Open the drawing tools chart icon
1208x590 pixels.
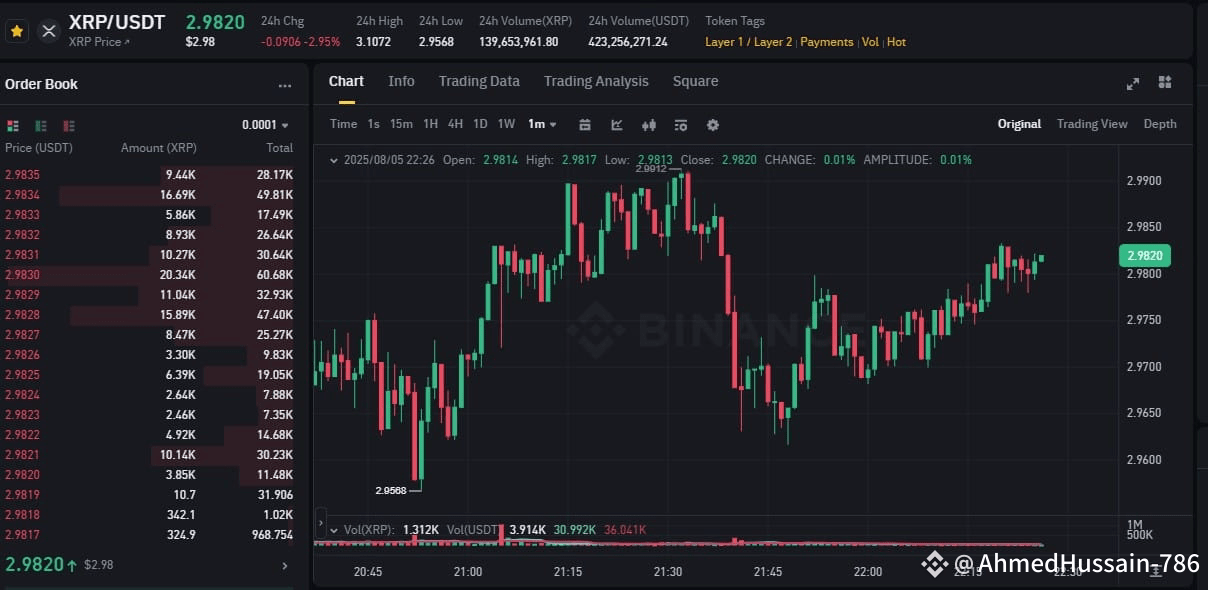coord(617,125)
